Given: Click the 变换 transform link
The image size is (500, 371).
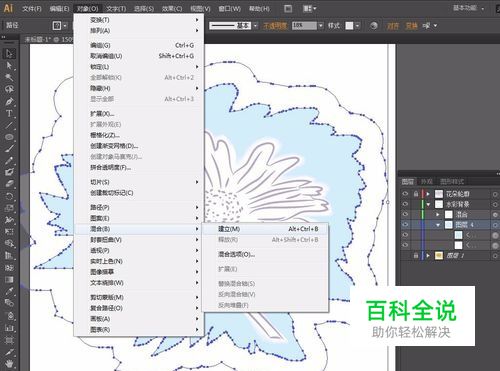Looking at the screenshot, I should [x=411, y=26].
